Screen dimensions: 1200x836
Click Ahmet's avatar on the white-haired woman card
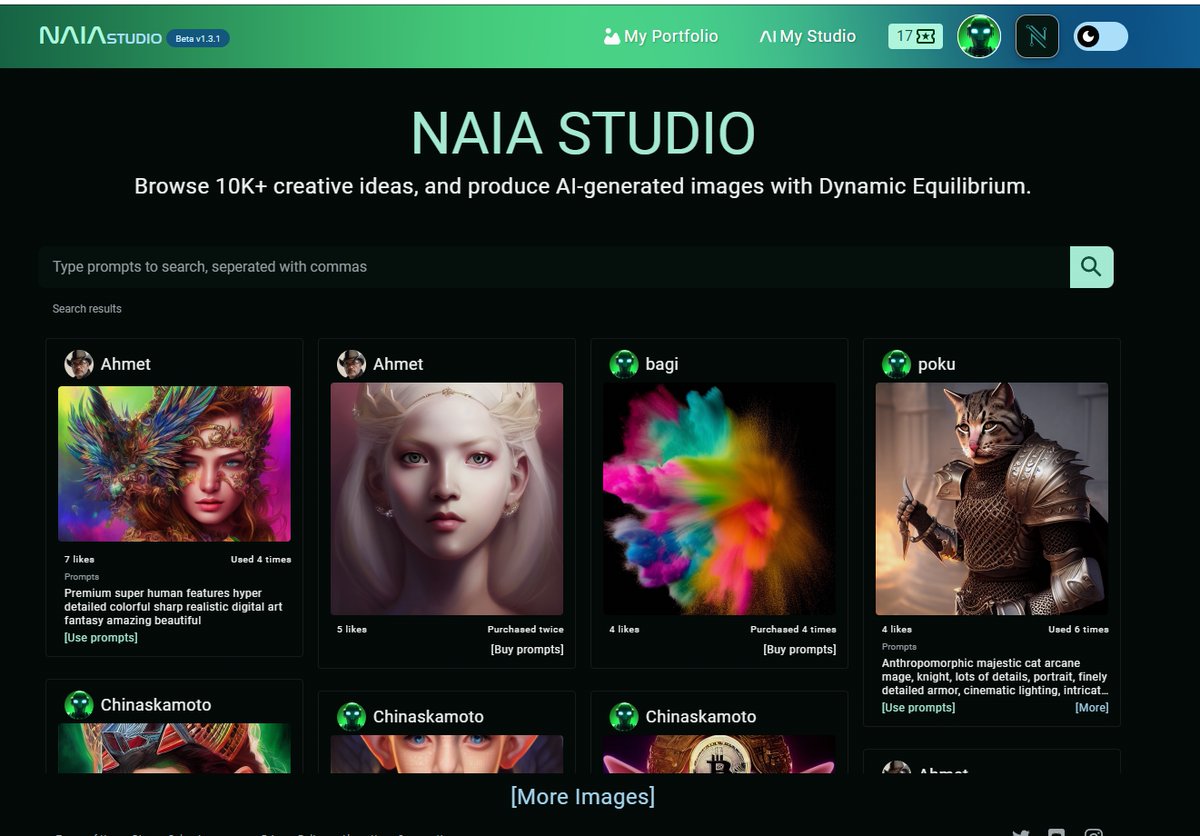351,364
